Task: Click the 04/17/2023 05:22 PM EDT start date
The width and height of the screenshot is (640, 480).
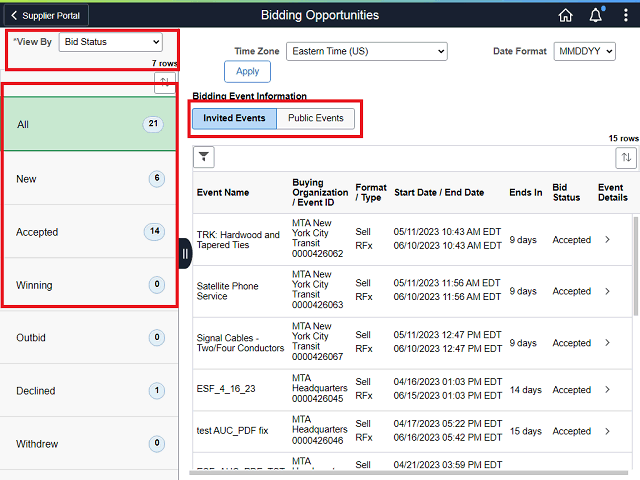Action: pos(447,424)
